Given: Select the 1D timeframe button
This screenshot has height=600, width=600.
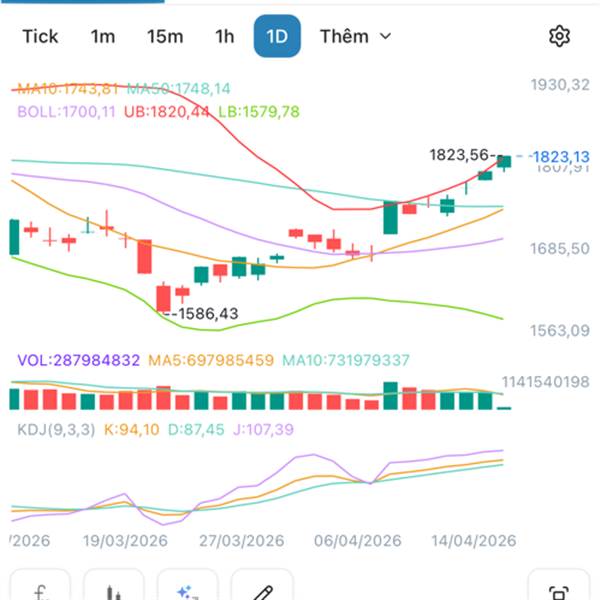Looking at the screenshot, I should tap(277, 37).
